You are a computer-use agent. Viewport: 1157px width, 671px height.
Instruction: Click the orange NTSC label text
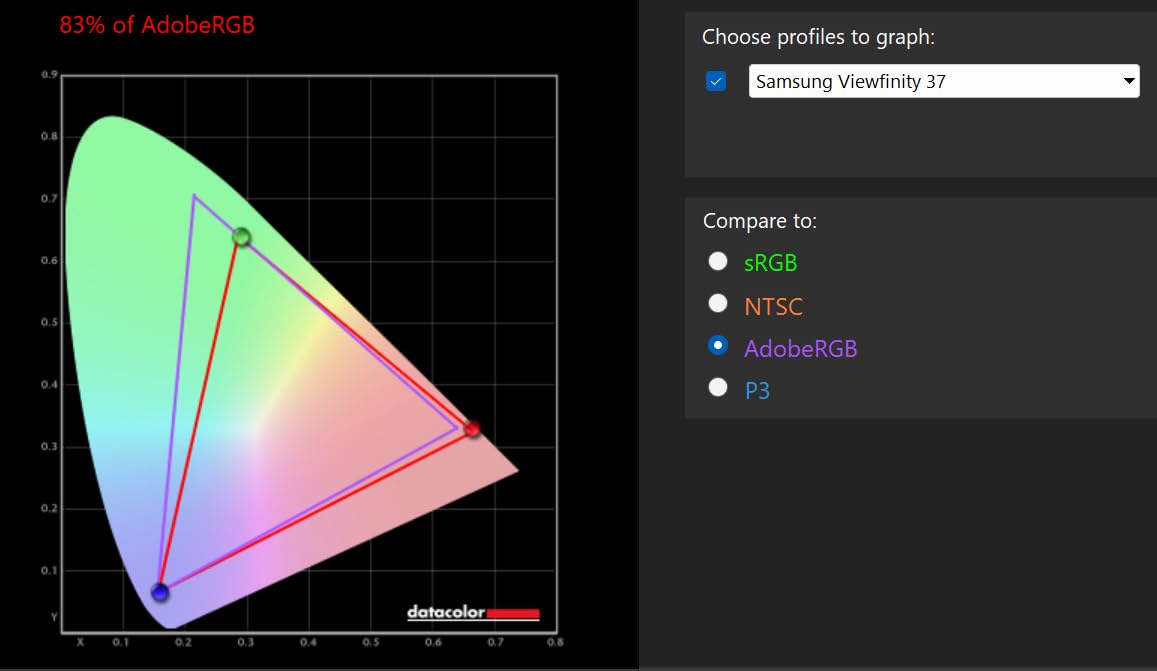pos(773,306)
